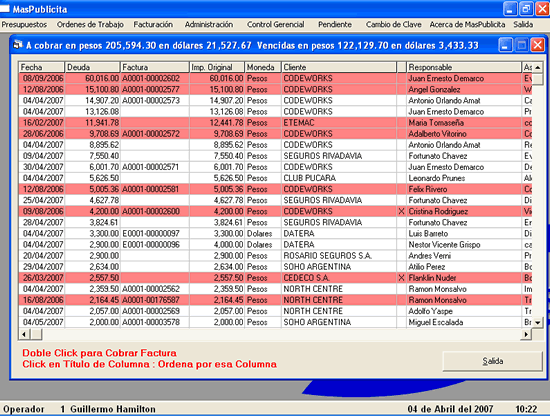550x416 pixels.
Task: Open the Presupuestos menu
Action: 24,25
